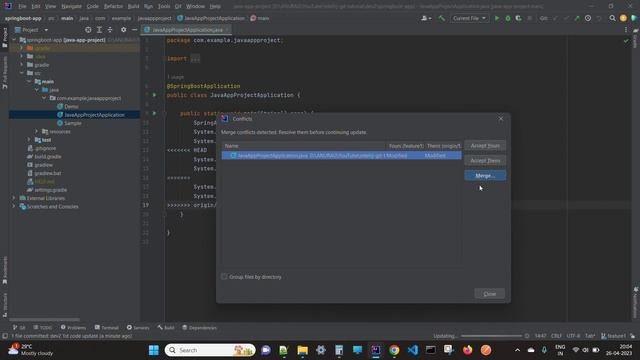Click the Search Everywhere magnifier icon

612,18
